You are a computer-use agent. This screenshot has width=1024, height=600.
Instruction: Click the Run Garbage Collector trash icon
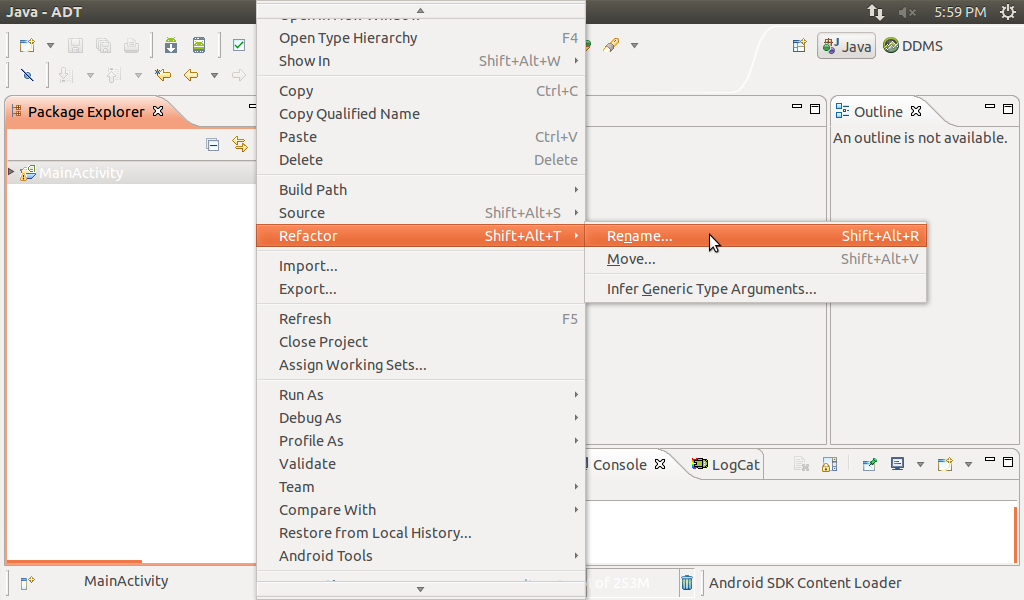point(687,582)
